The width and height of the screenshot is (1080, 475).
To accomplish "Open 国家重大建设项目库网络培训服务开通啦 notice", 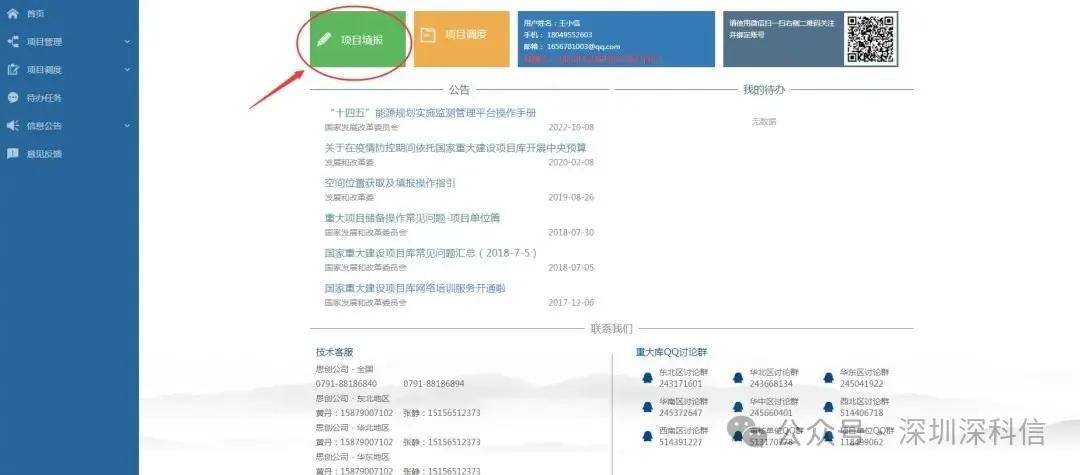I will point(415,288).
